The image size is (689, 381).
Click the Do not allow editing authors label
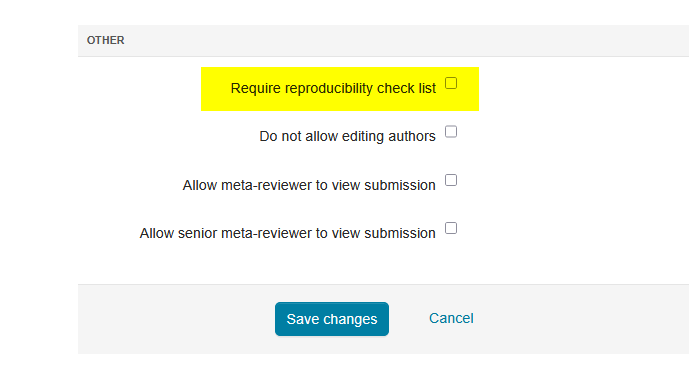point(347,136)
